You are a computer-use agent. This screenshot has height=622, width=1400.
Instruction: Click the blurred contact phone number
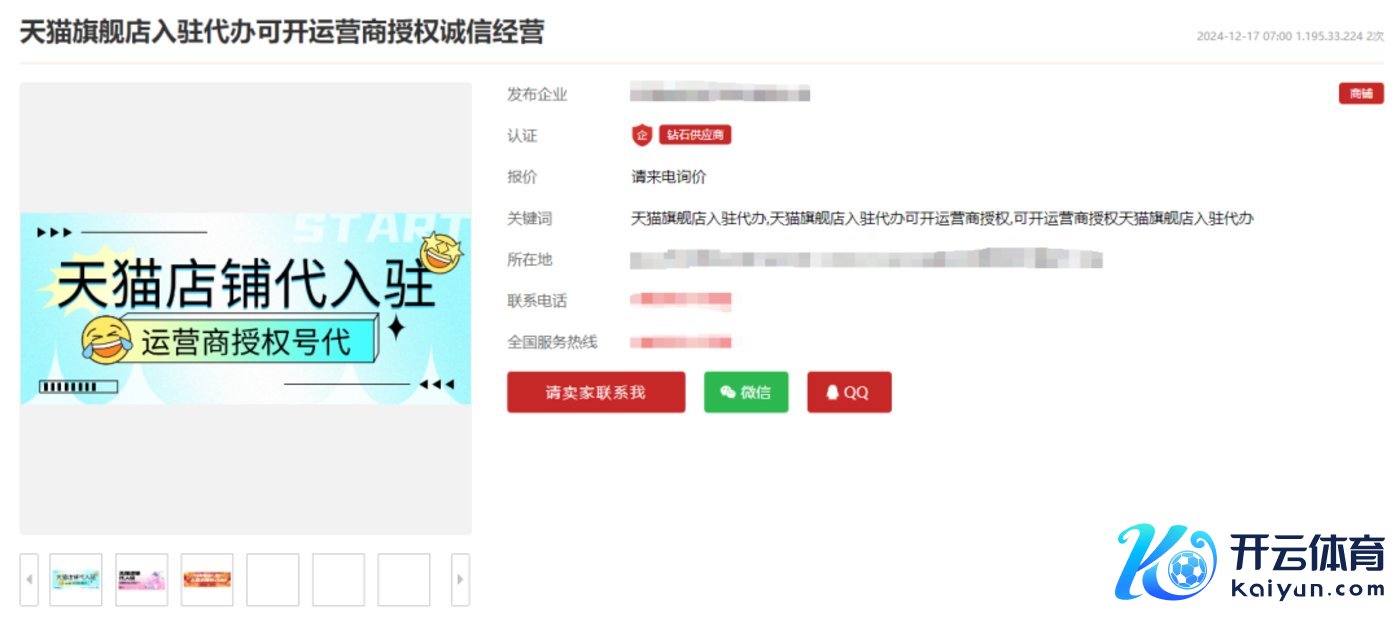tap(681, 300)
